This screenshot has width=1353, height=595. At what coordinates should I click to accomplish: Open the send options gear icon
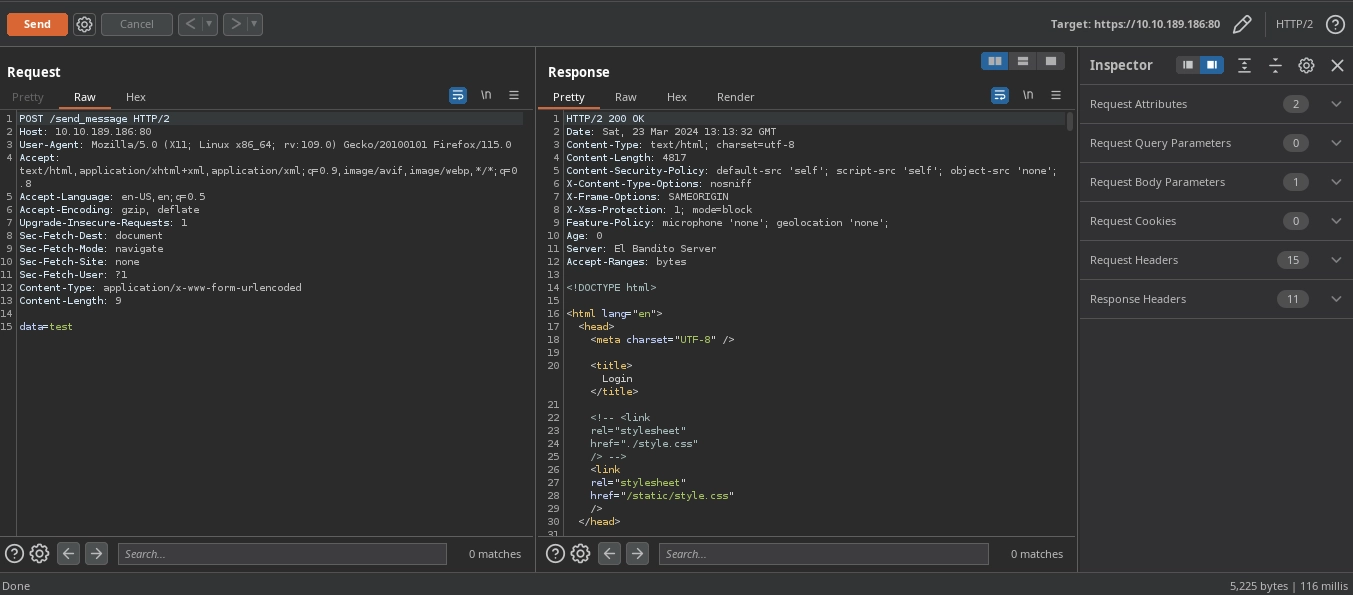click(85, 24)
